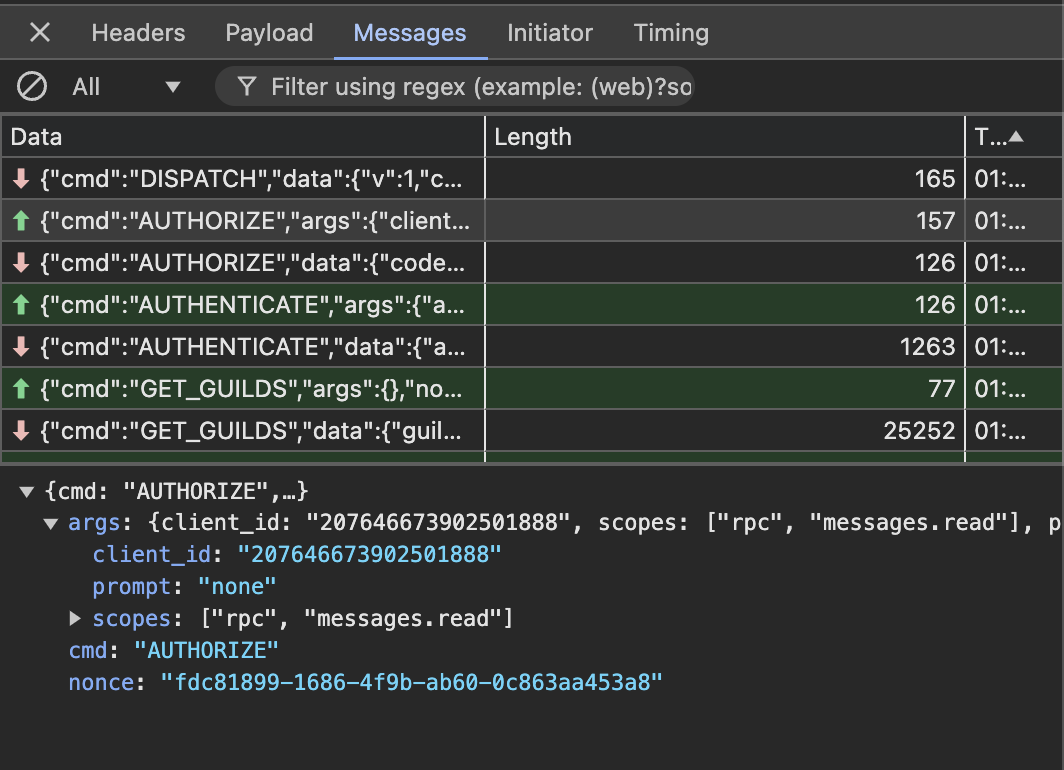Click the filter funnel icon

point(246,87)
